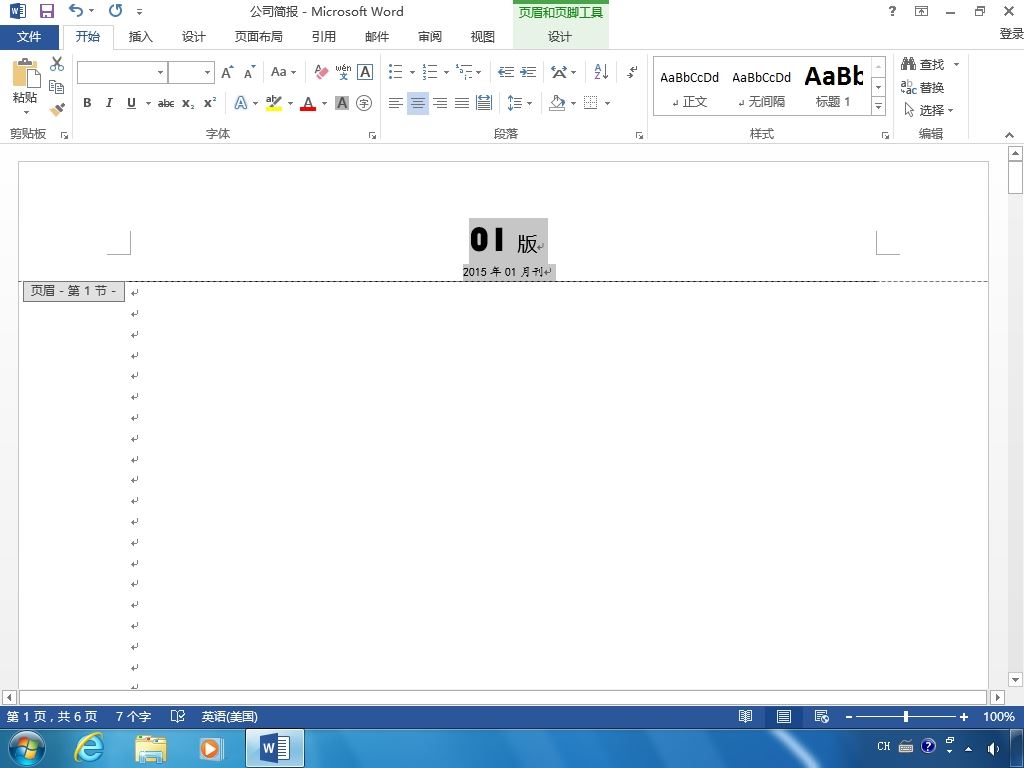Screen dimensions: 1024x768
Task: Click the zoom slider handle
Action: [x=906, y=716]
